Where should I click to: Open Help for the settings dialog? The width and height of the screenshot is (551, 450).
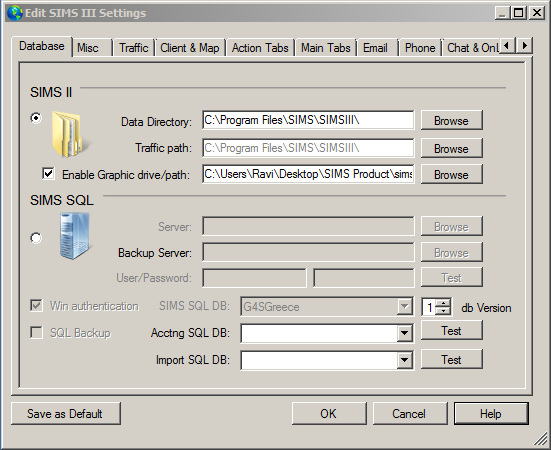click(491, 413)
